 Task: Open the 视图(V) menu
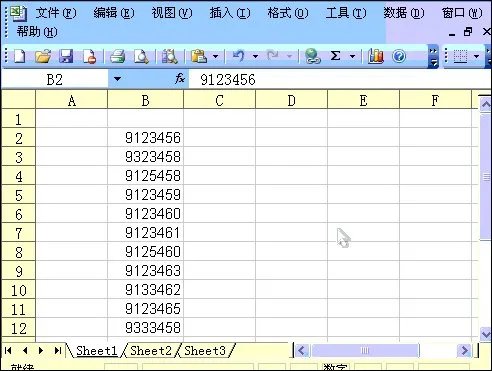[172, 13]
